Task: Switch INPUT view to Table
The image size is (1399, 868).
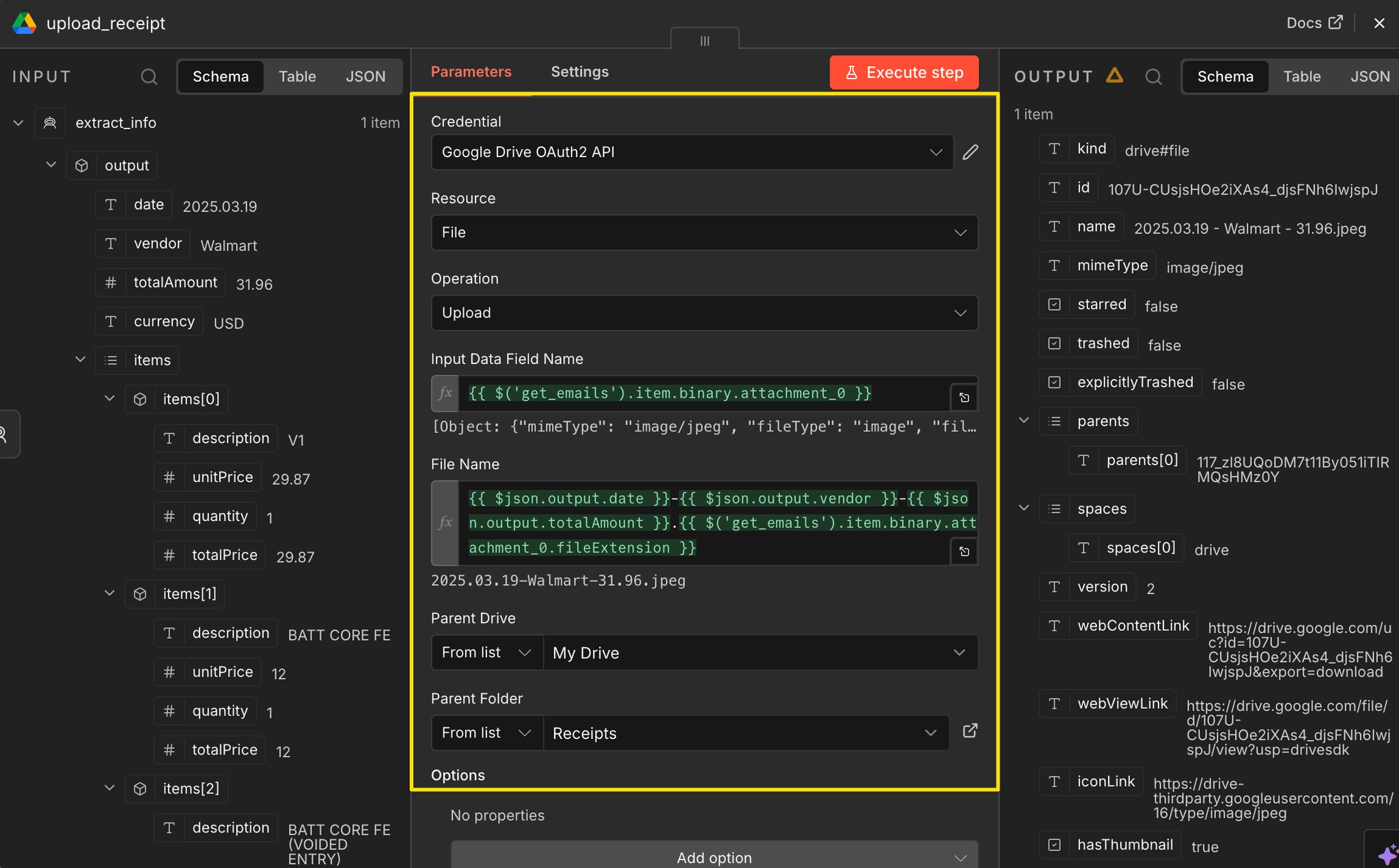Action: pos(297,76)
